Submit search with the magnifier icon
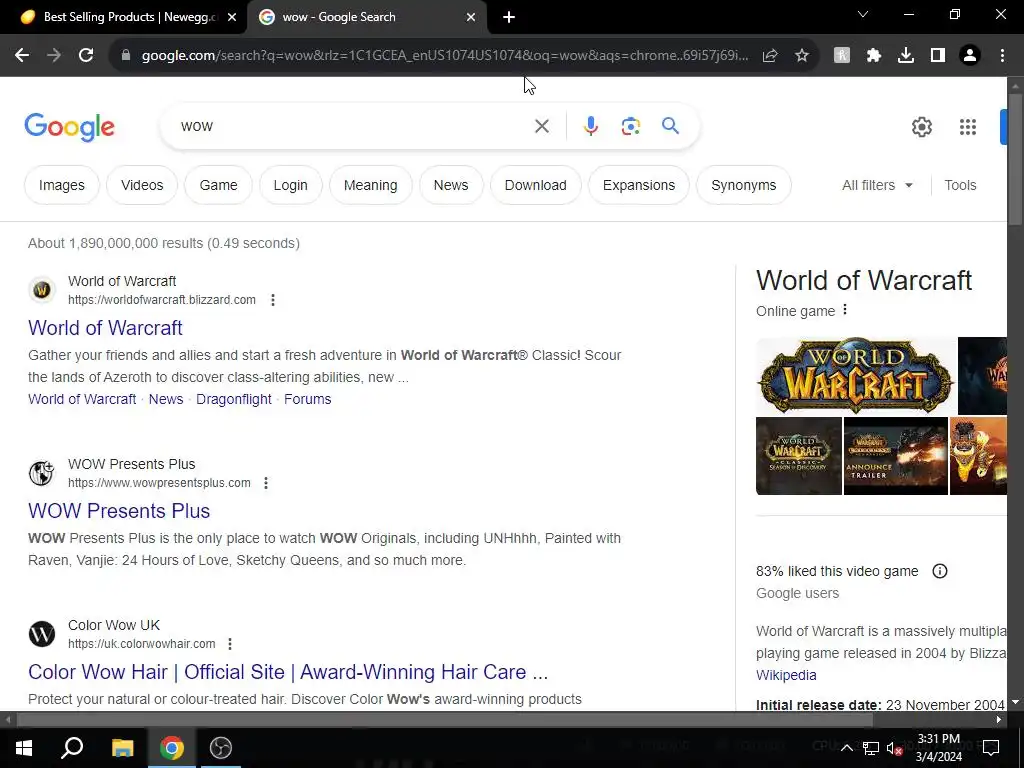Screen dimensions: 1024x768 coord(670,126)
